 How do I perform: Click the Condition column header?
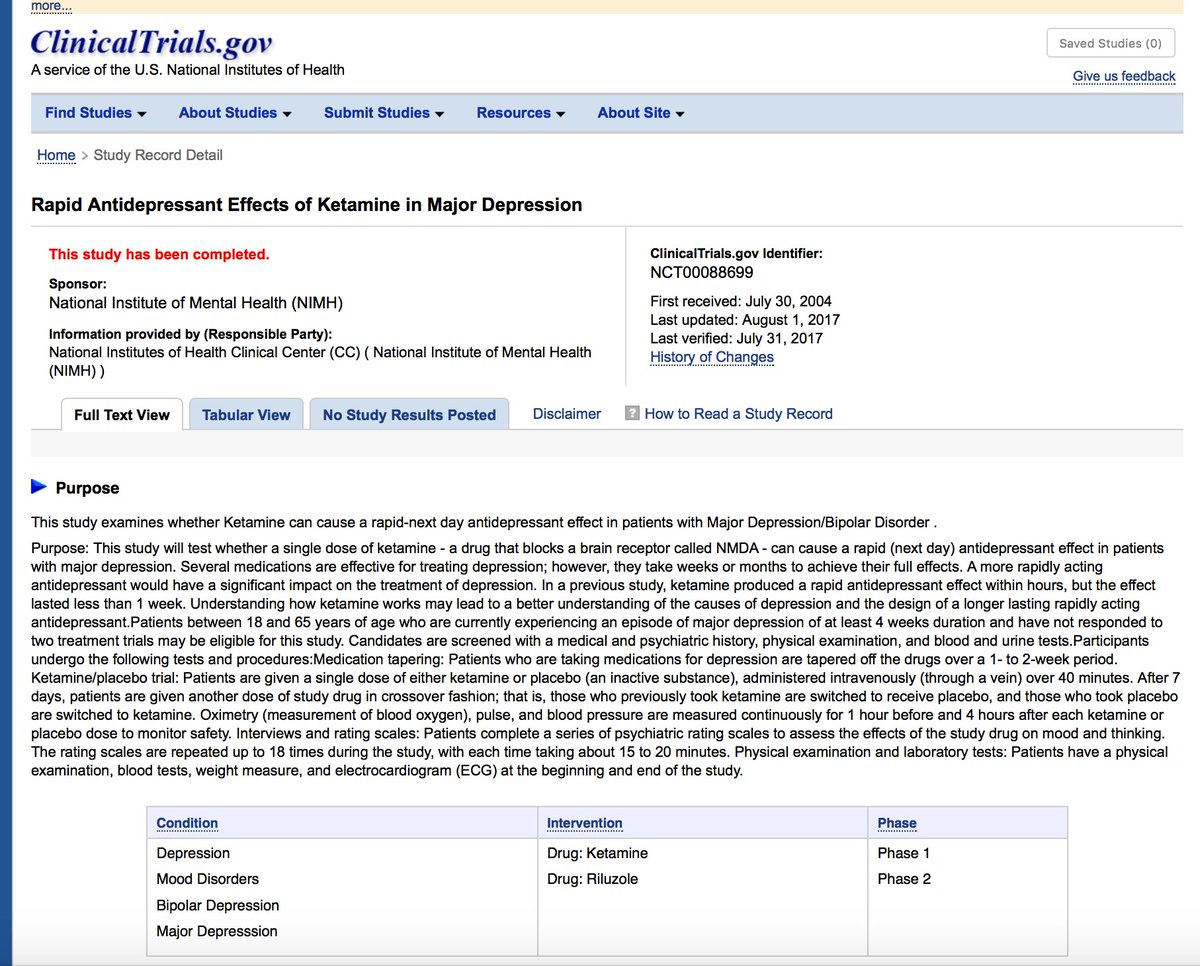point(187,823)
